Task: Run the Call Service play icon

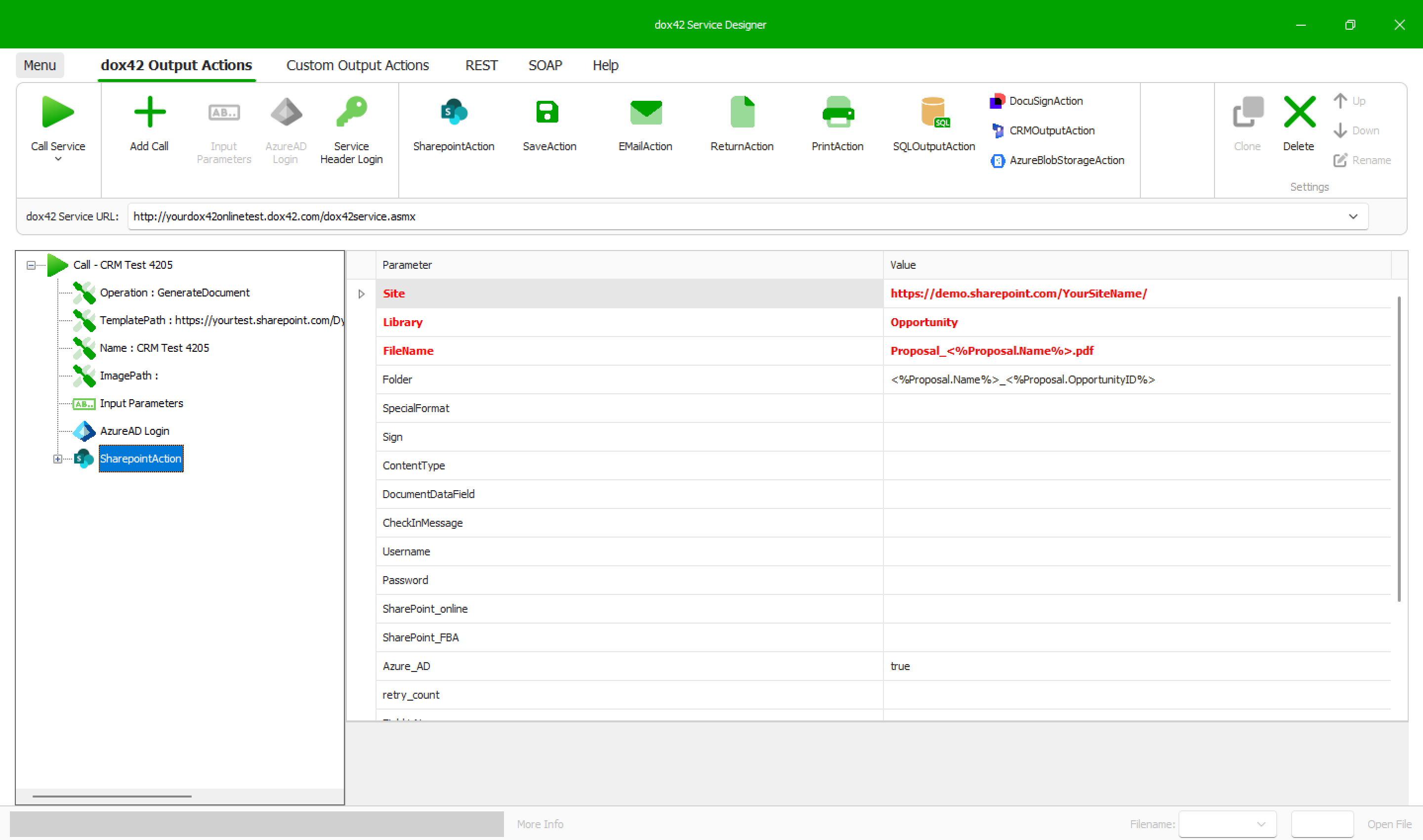Action: tap(58, 112)
